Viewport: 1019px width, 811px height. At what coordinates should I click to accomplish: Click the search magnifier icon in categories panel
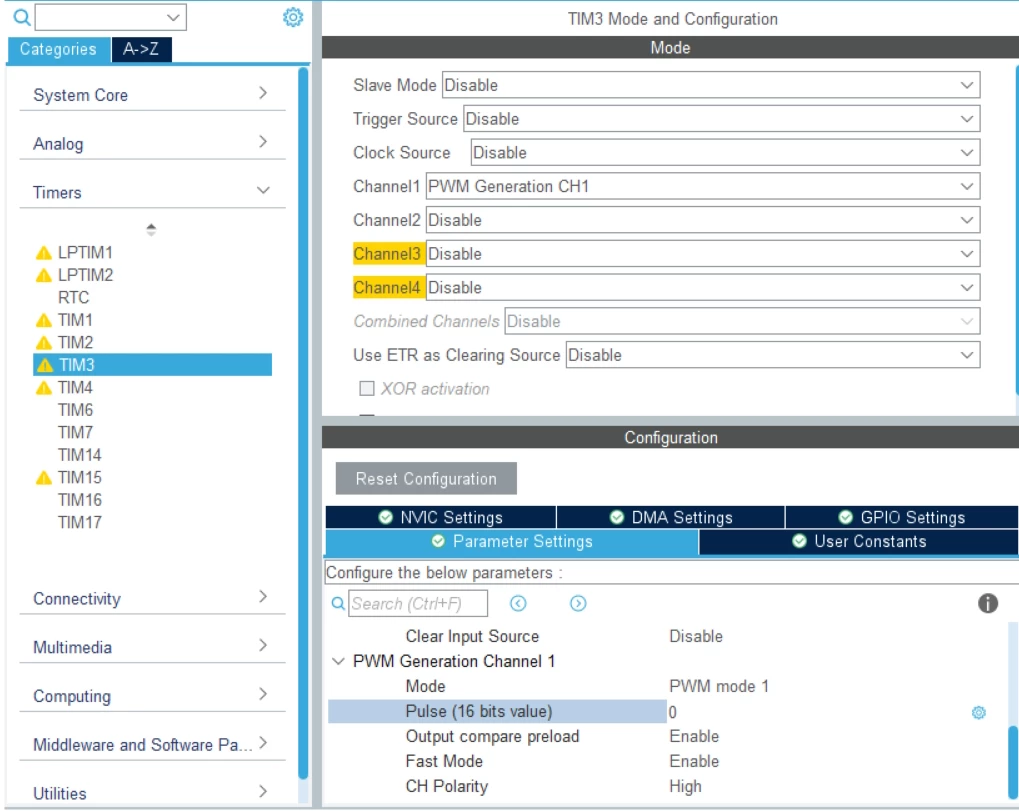coord(21,18)
